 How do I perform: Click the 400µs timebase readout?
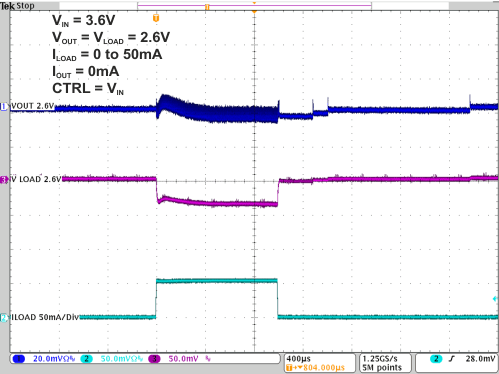tap(299, 359)
